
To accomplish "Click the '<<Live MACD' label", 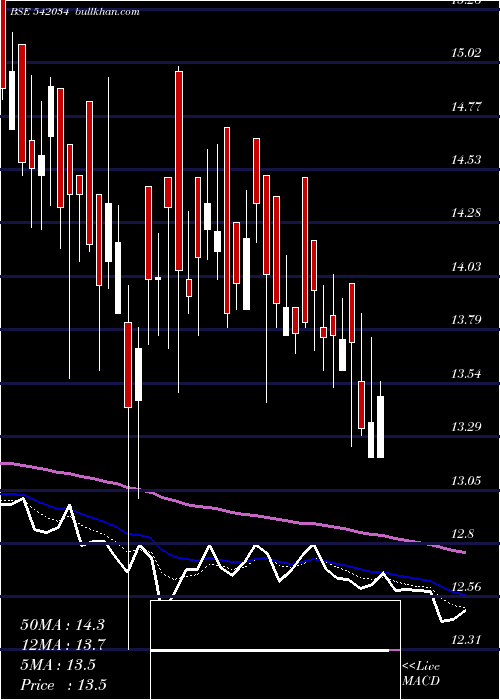I will pos(421,673).
